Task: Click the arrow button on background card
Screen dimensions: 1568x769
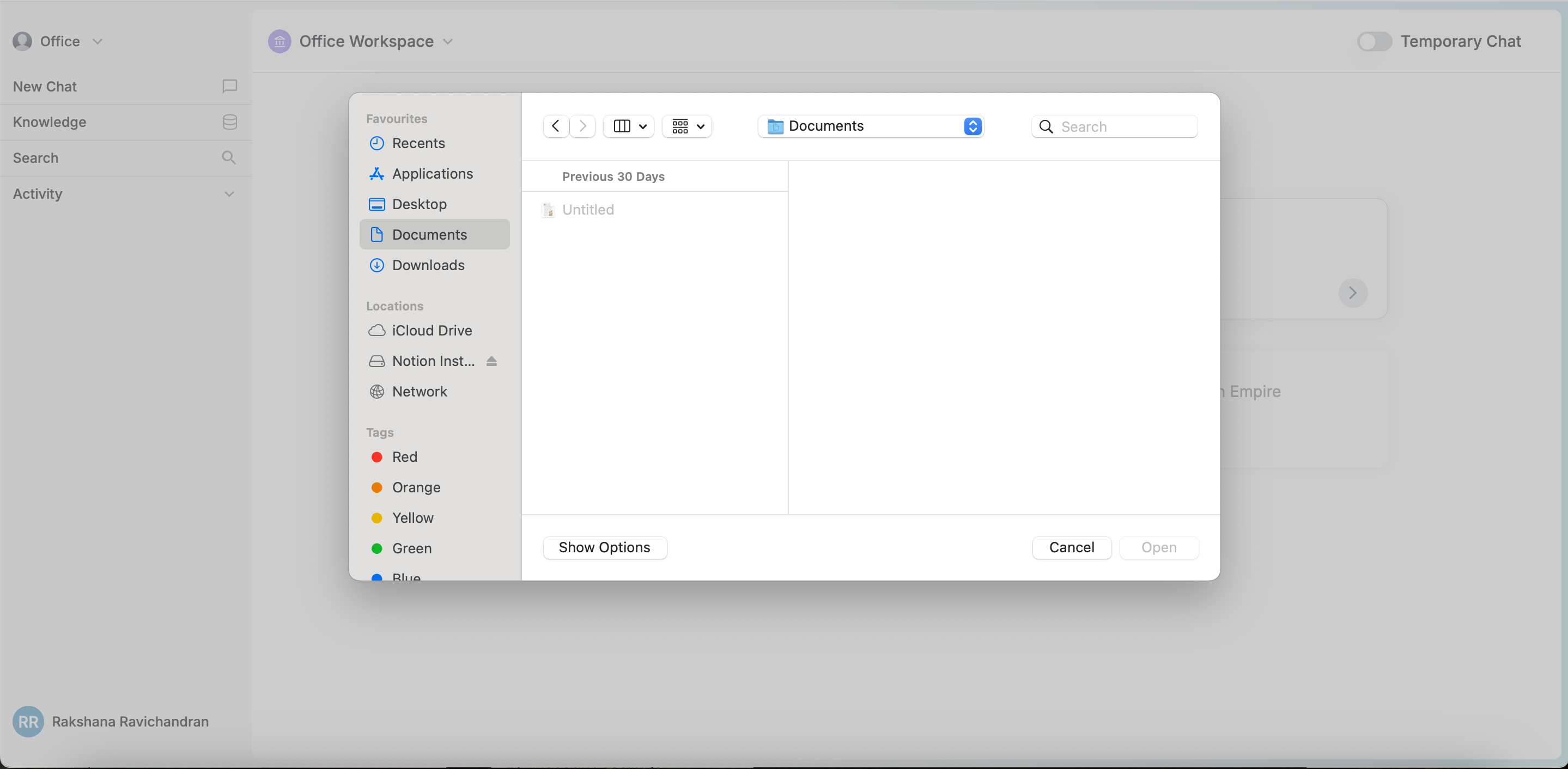Action: (1352, 292)
